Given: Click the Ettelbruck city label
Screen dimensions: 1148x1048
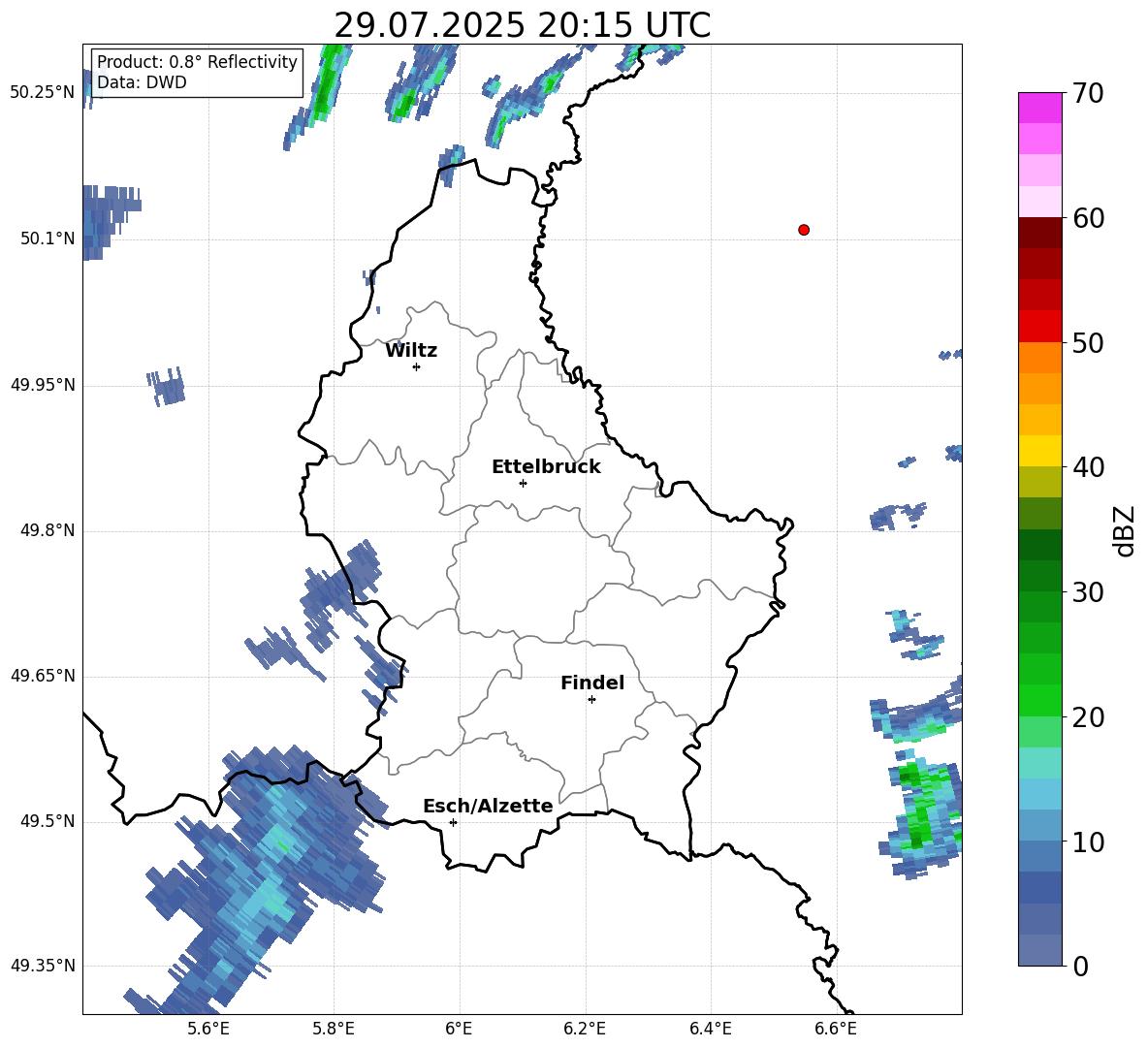Looking at the screenshot, I should click(x=546, y=467).
